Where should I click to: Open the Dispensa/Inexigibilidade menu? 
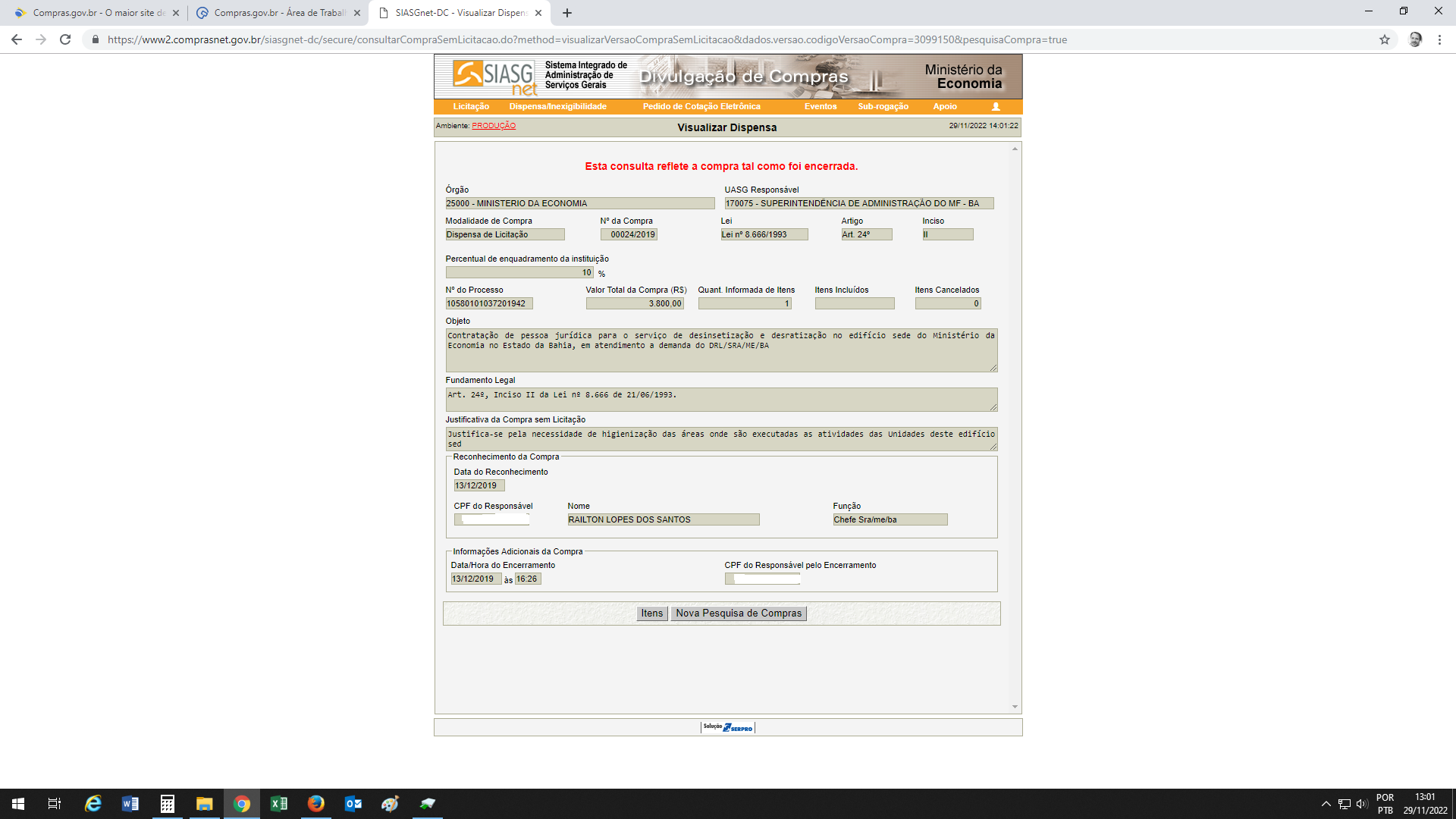(557, 107)
